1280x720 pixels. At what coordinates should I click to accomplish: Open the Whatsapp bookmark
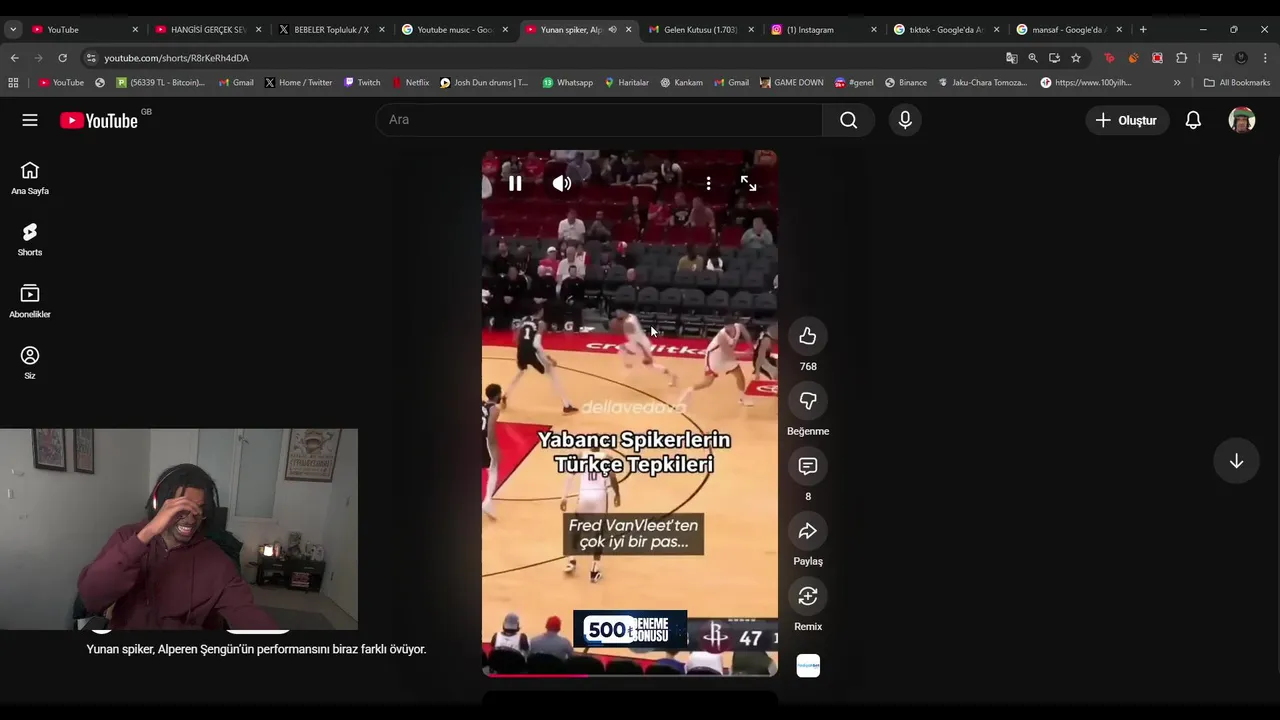pos(568,83)
